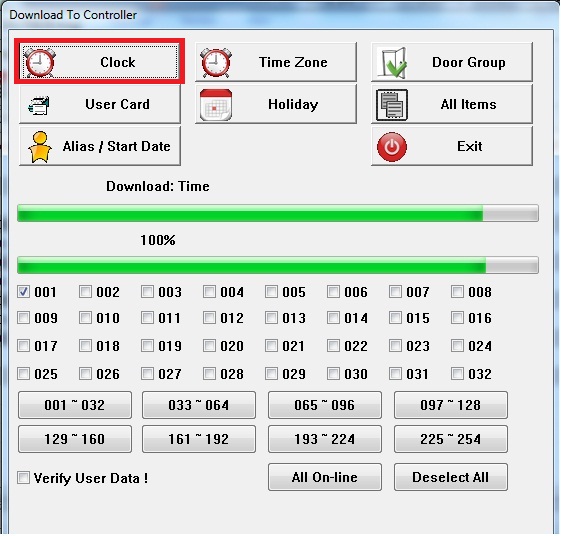
Task: Click the All Items documents icon
Action: coord(392,105)
